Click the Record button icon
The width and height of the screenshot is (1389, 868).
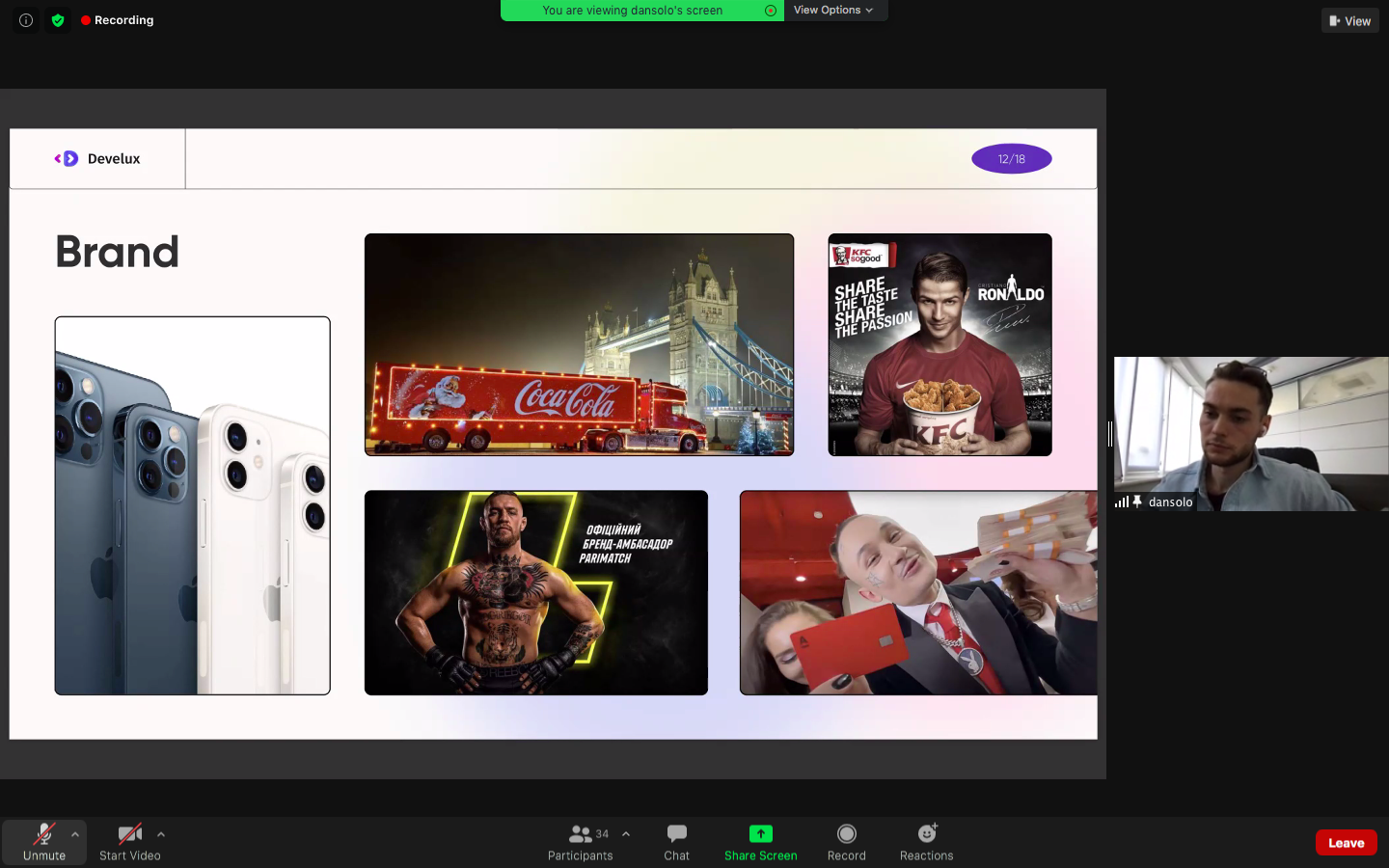(x=846, y=834)
